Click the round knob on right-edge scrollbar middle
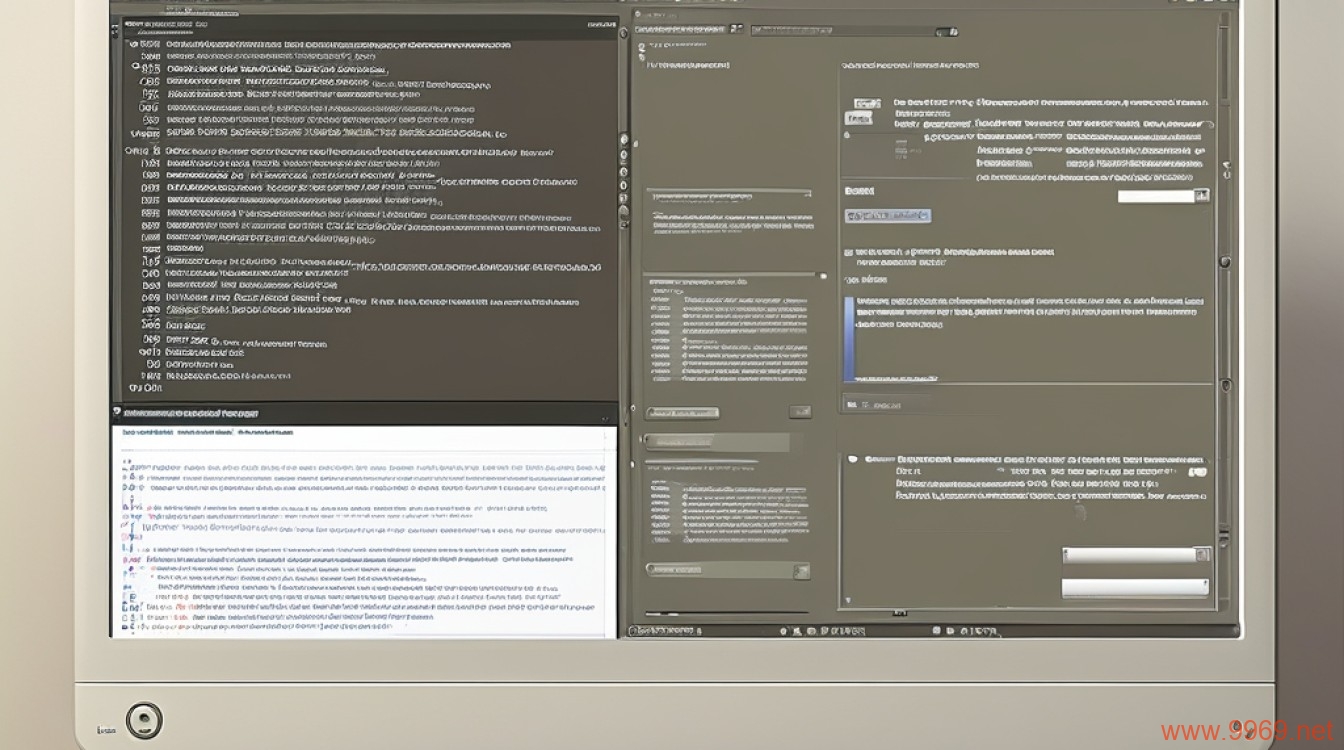This screenshot has width=1344, height=750. tap(1225, 261)
